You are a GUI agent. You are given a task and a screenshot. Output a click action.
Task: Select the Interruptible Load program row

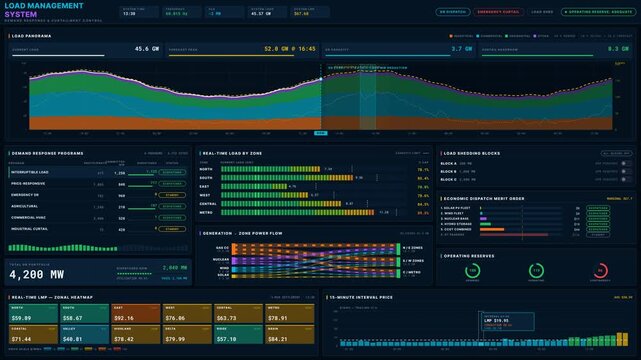tap(98, 172)
